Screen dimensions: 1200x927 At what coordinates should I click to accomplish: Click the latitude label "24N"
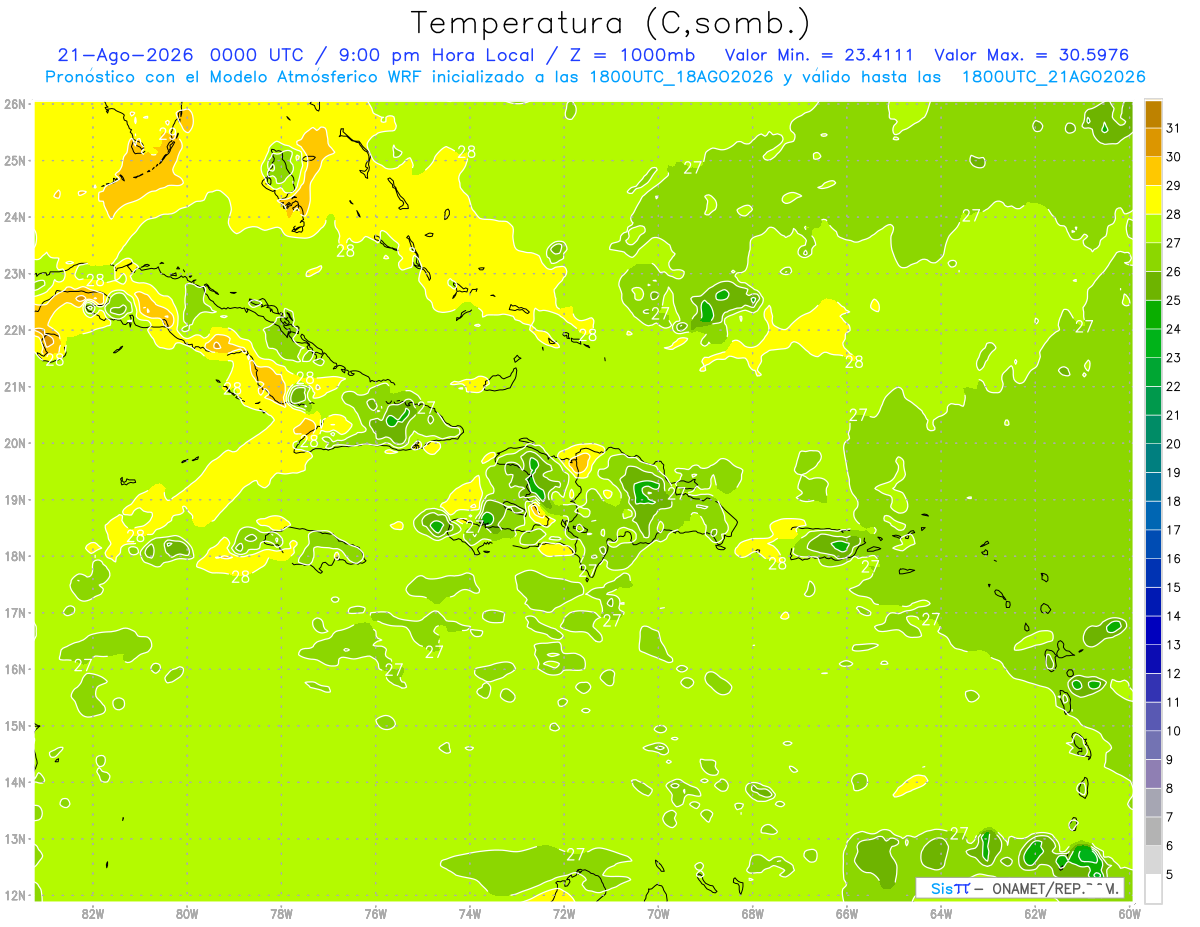(14, 217)
